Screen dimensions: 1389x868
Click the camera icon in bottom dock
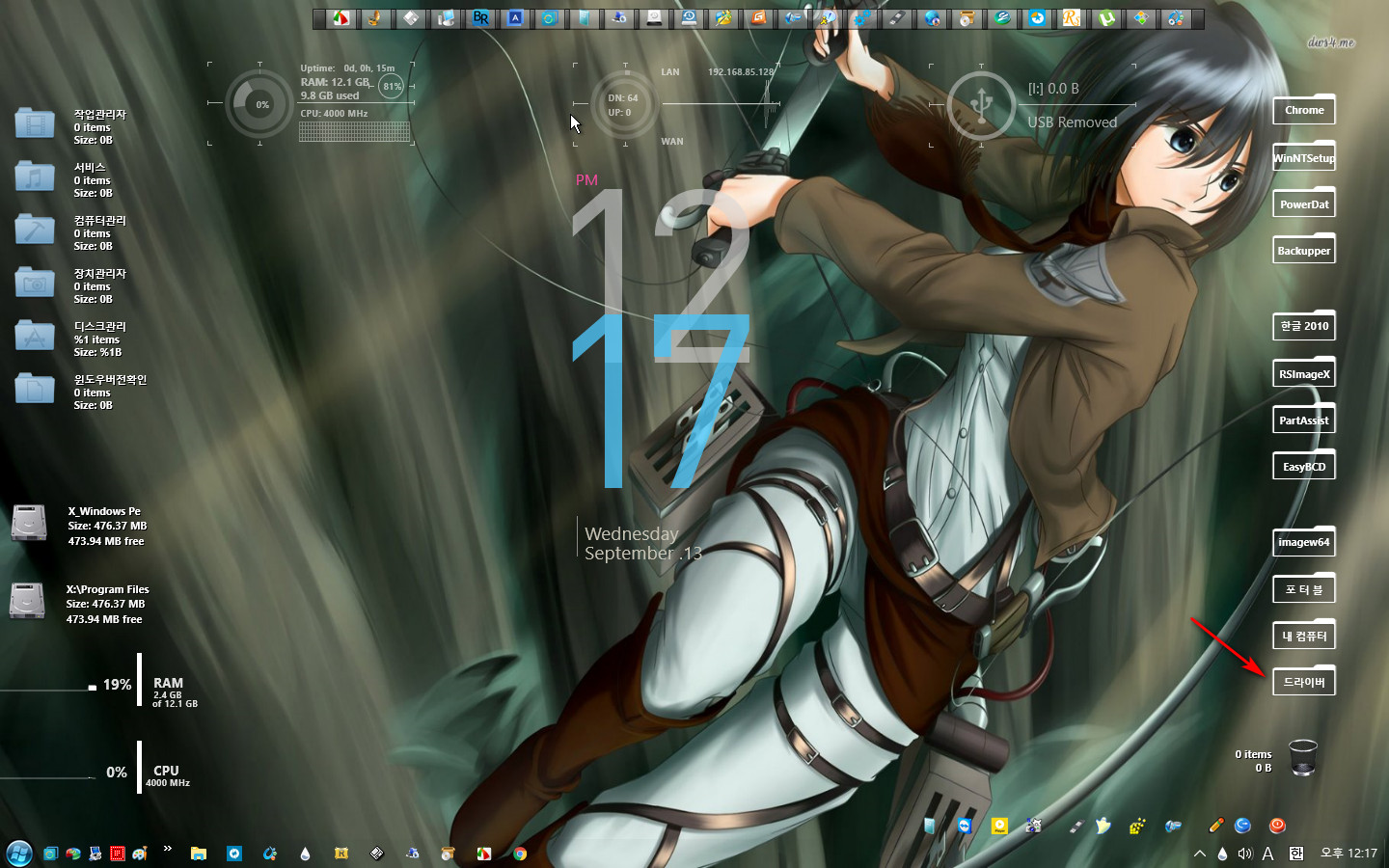(x=1034, y=826)
